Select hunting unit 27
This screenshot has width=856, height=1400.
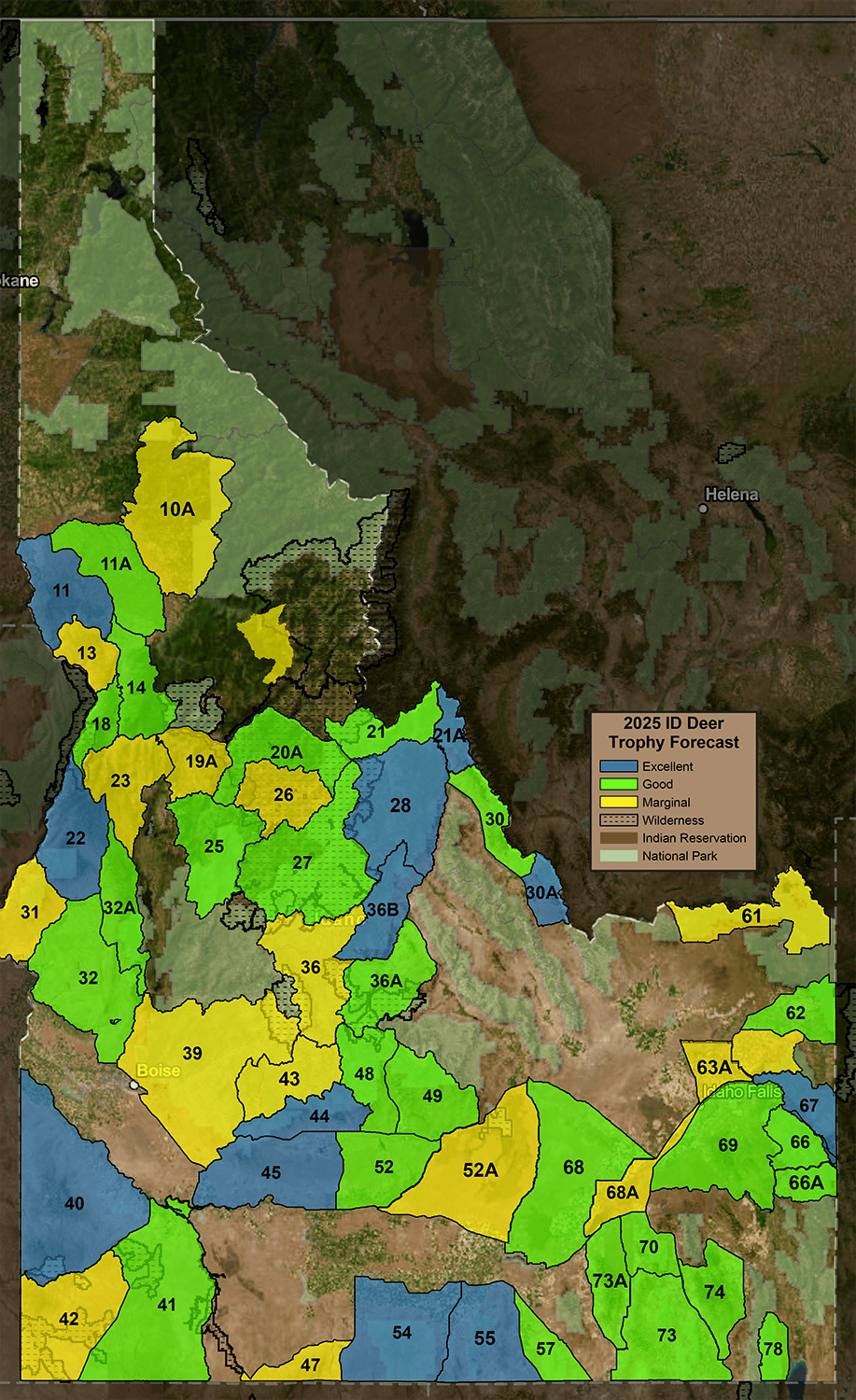(302, 863)
